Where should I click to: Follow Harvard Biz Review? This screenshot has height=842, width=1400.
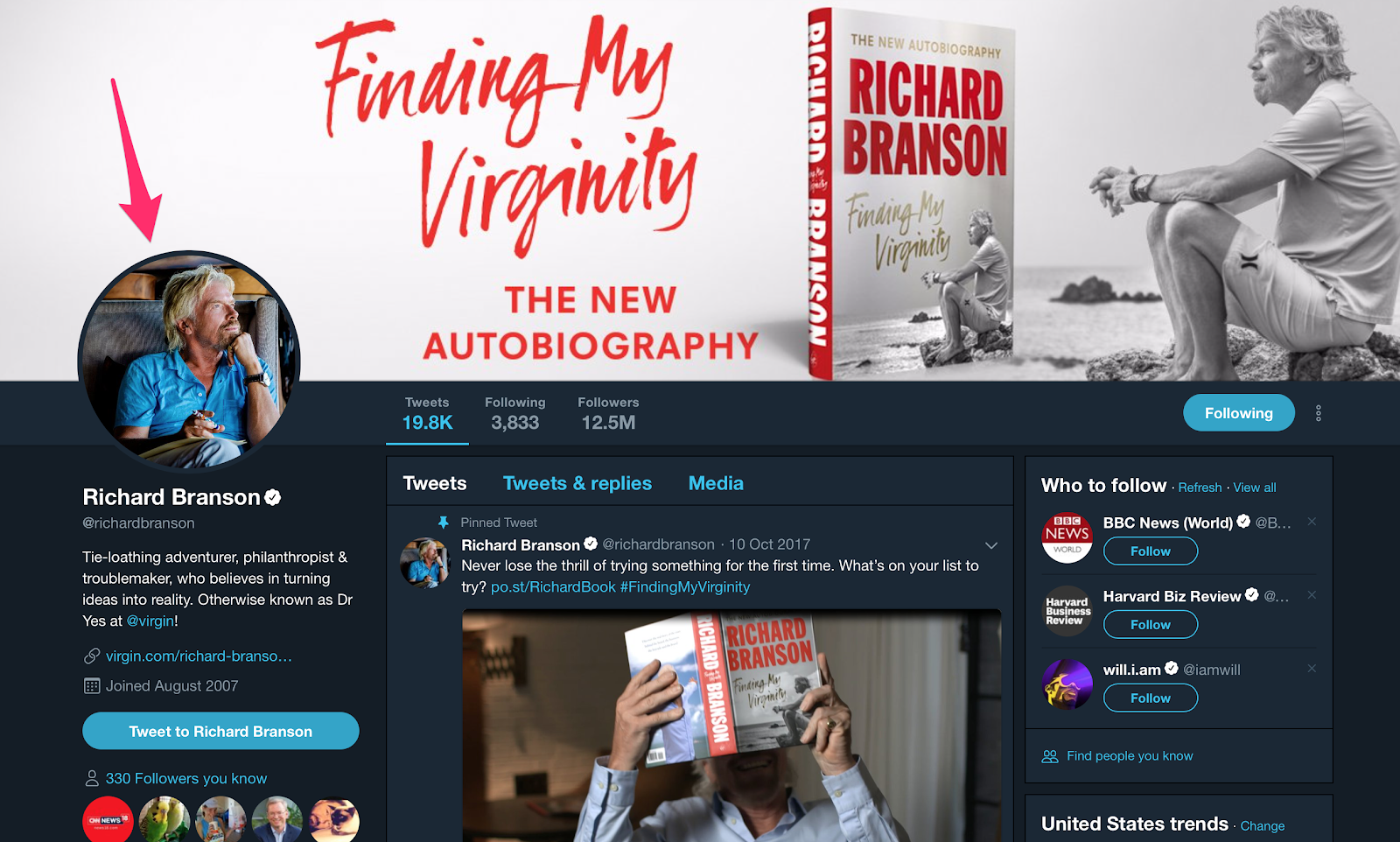[x=1151, y=625]
